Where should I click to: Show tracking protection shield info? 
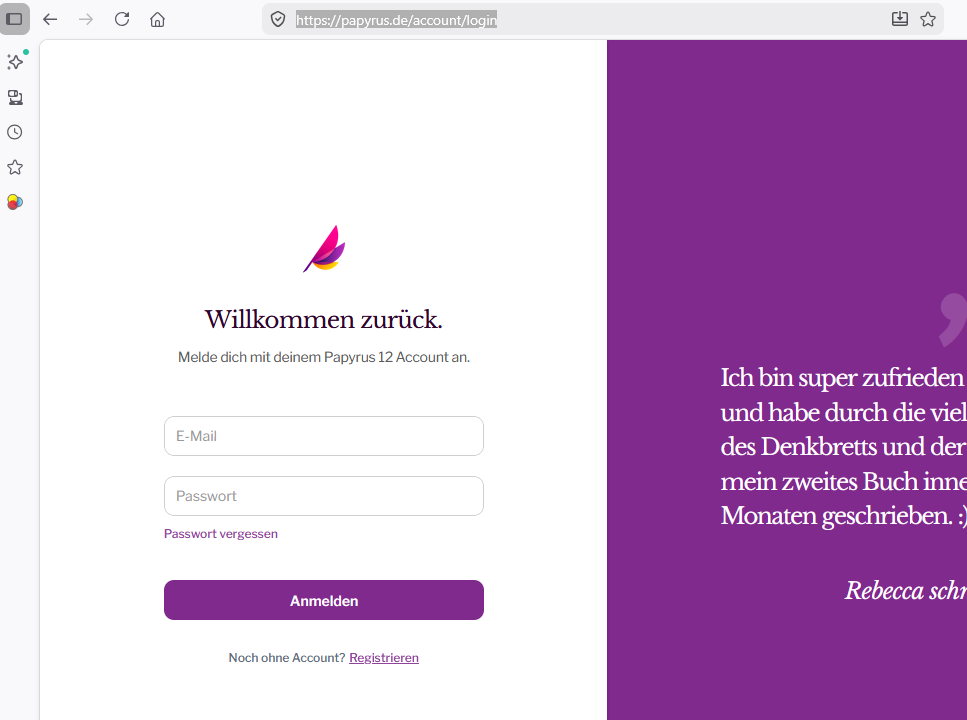tap(279, 19)
